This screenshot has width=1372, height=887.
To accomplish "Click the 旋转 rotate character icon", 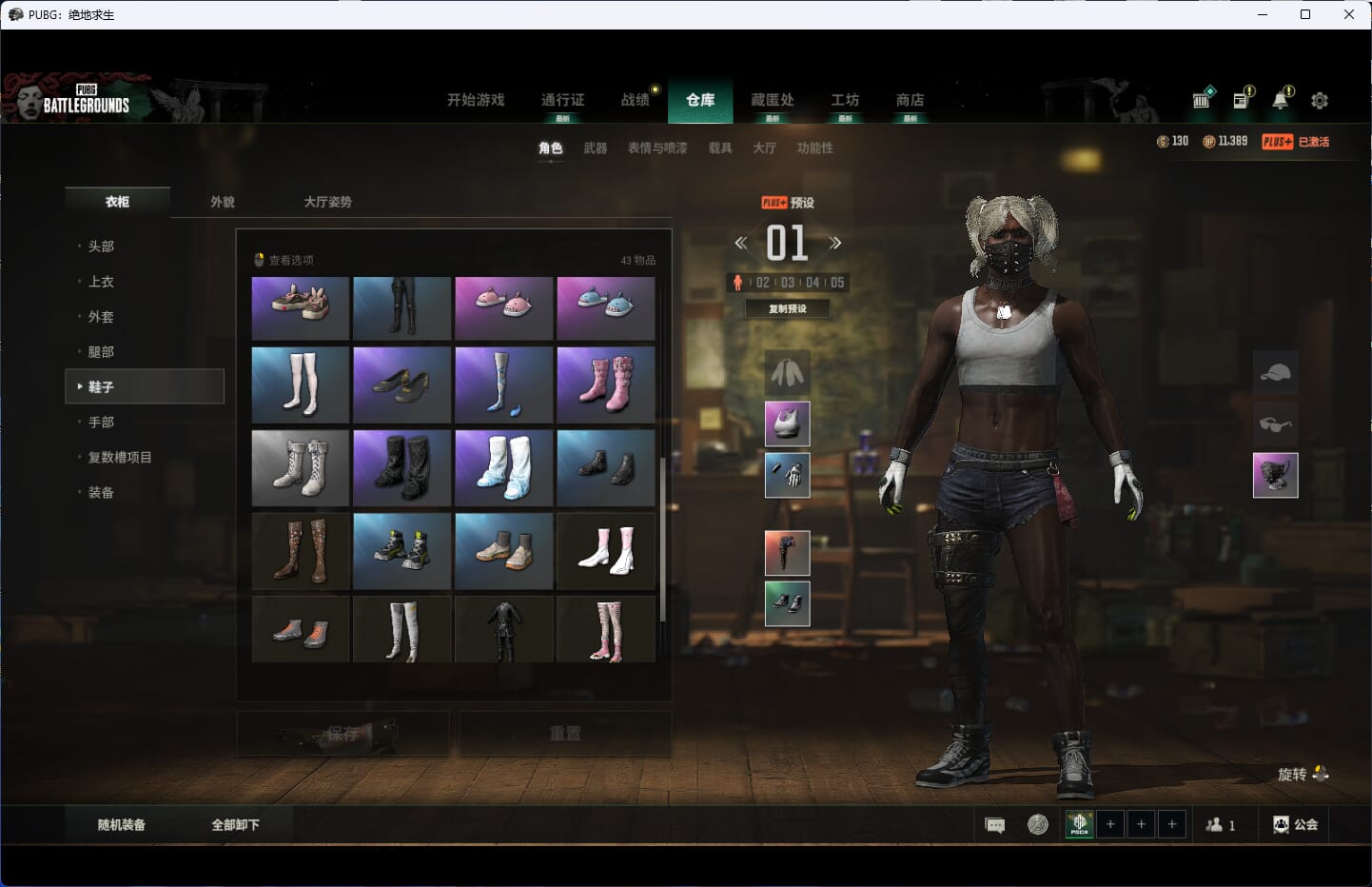I will coord(1320,774).
